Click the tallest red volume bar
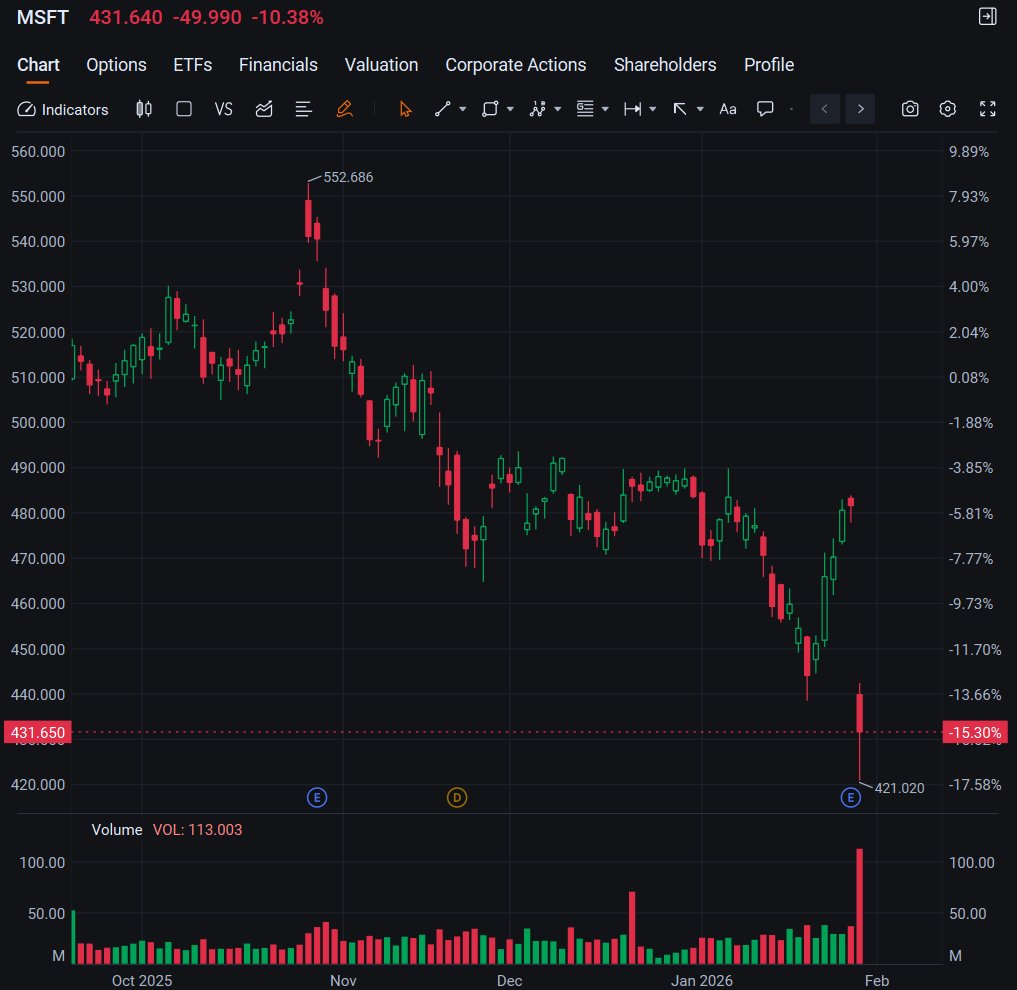The width and height of the screenshot is (1017, 990). coord(859,906)
